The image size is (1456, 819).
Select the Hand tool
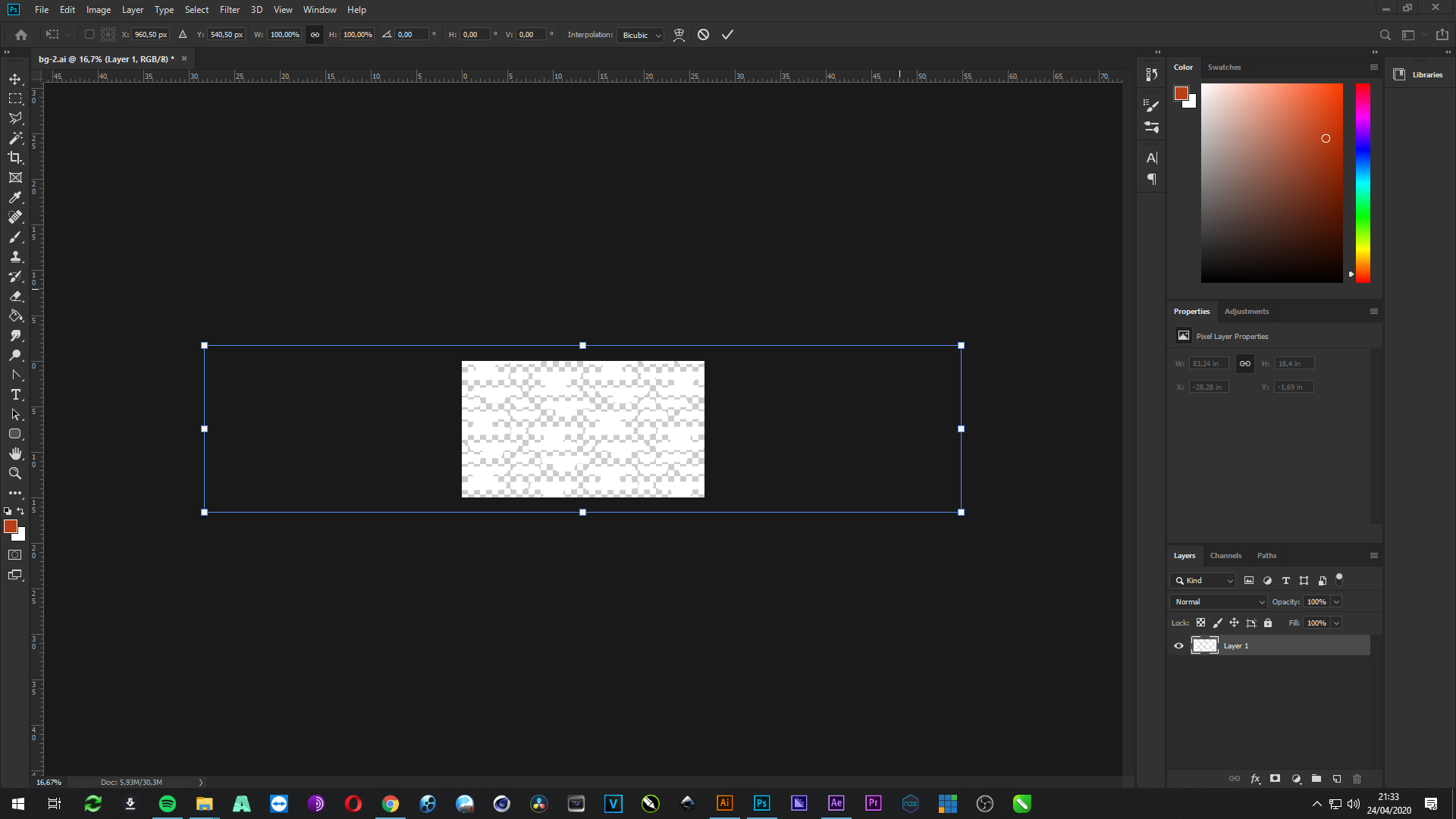click(15, 453)
